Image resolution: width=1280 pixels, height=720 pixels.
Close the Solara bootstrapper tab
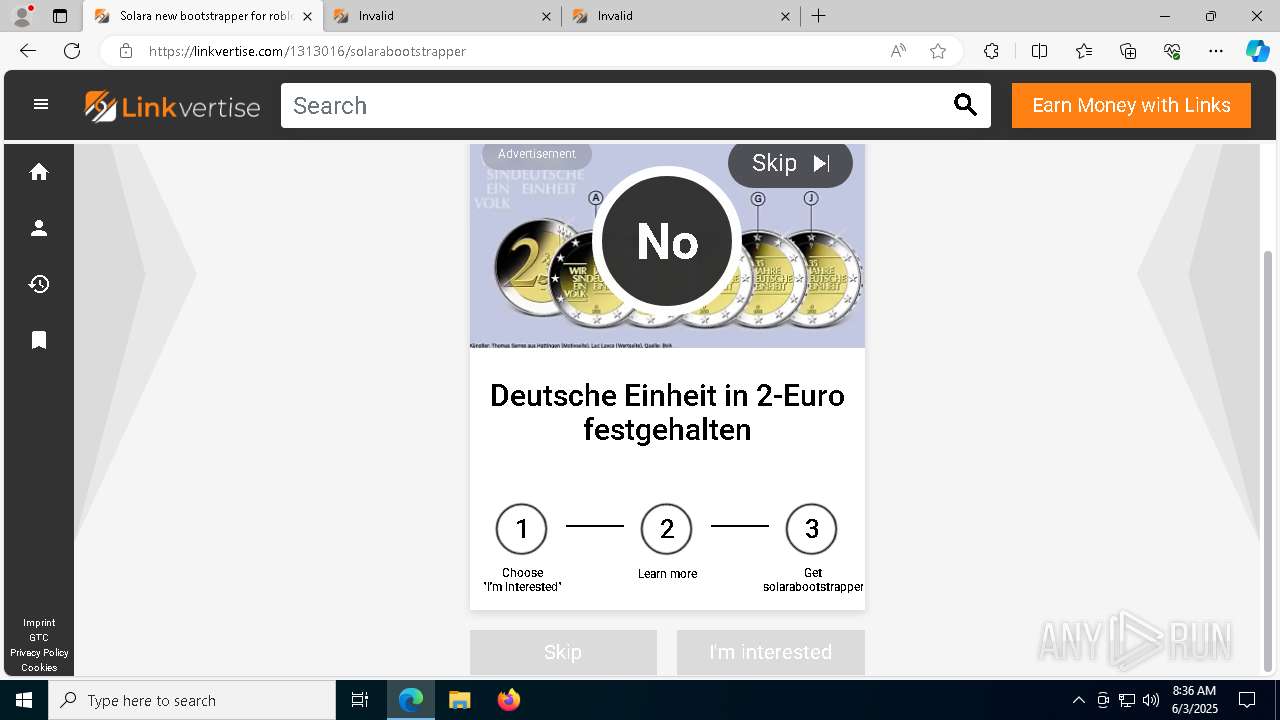[x=307, y=16]
